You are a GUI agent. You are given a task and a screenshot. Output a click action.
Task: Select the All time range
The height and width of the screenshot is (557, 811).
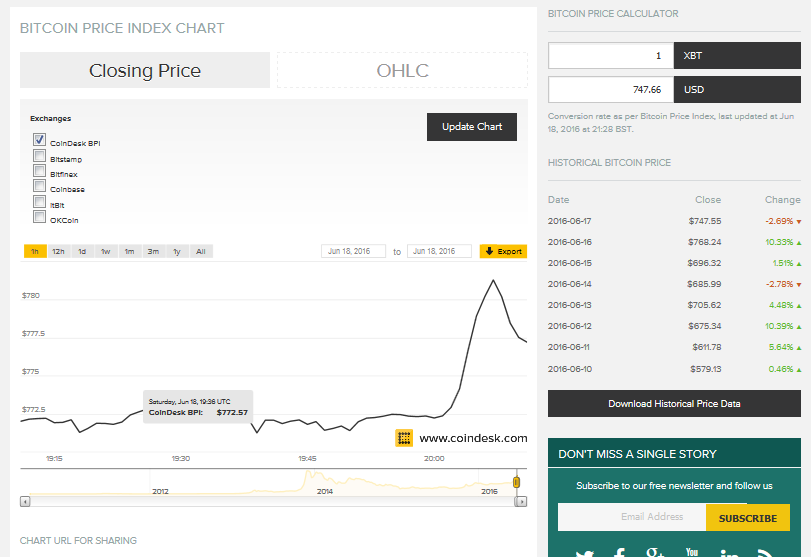[201, 251]
